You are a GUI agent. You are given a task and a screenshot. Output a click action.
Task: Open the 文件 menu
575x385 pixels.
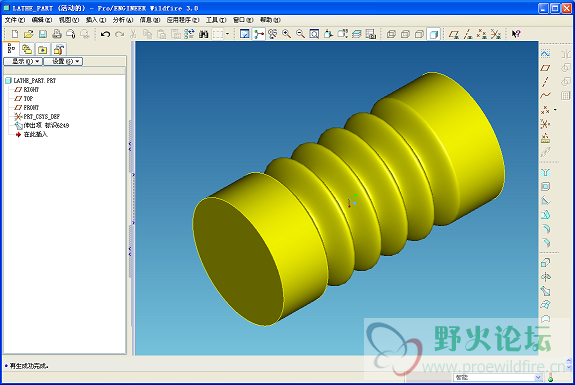(x=15, y=20)
